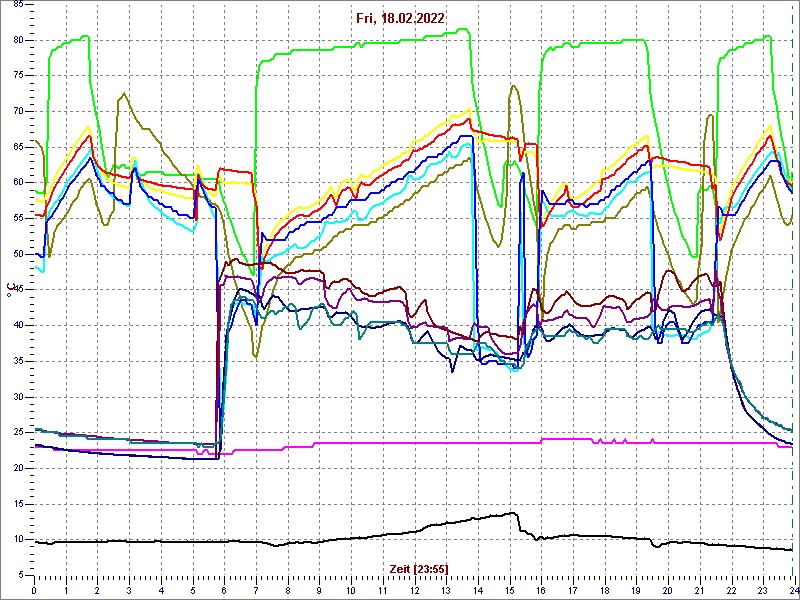Viewport: 800px width, 600px height.
Task: Click the 25 label on the temperature axis
Action: point(17,433)
